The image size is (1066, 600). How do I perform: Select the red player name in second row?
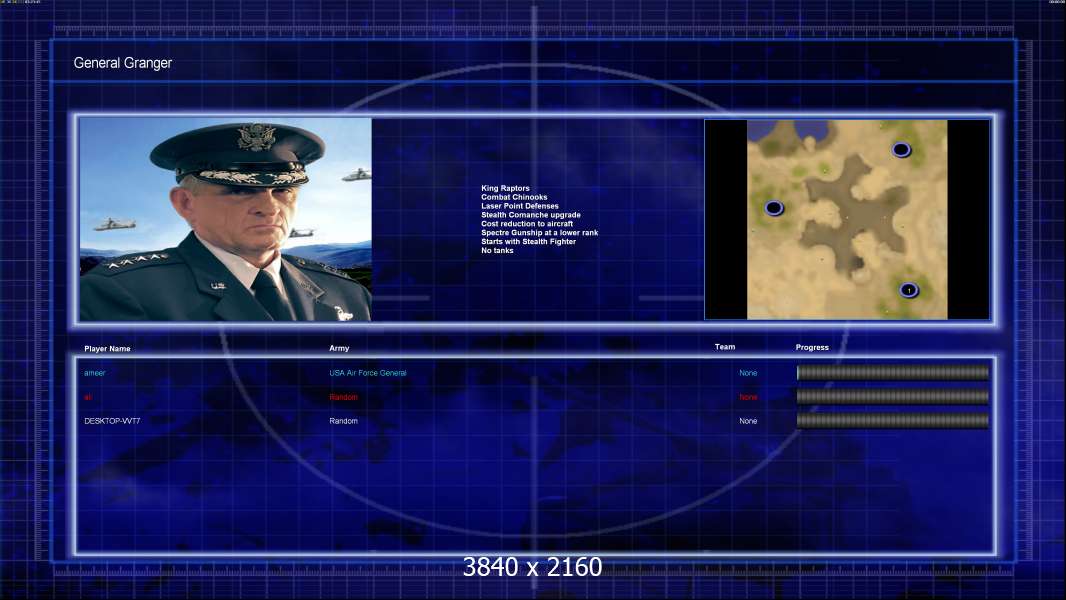[88, 397]
